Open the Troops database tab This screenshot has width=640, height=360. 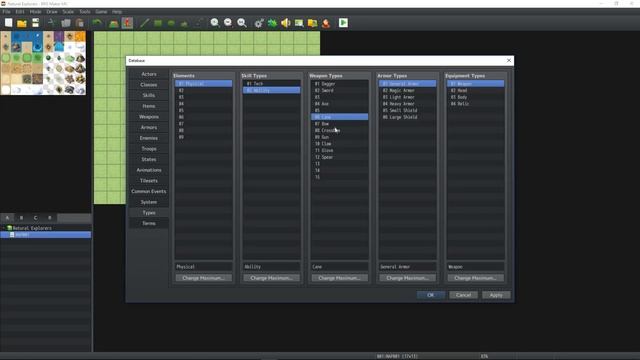[149, 149]
